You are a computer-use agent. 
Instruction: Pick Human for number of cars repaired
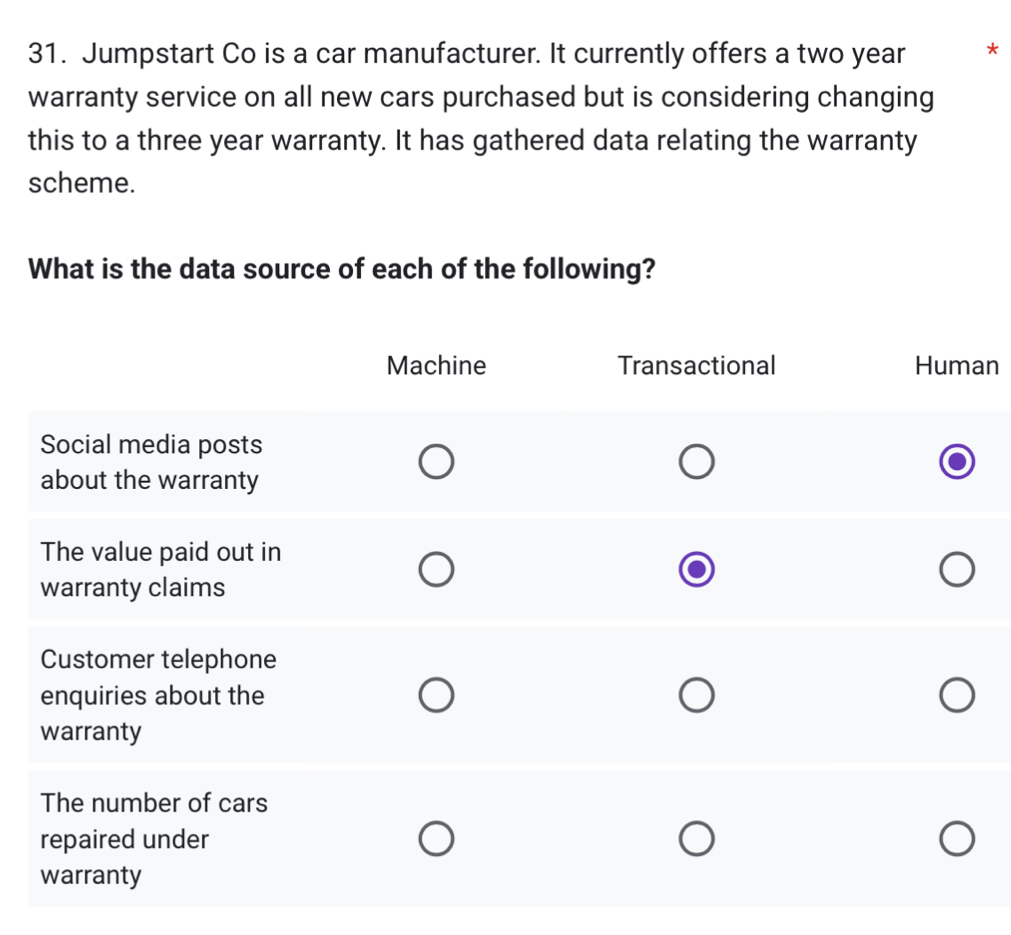956,839
